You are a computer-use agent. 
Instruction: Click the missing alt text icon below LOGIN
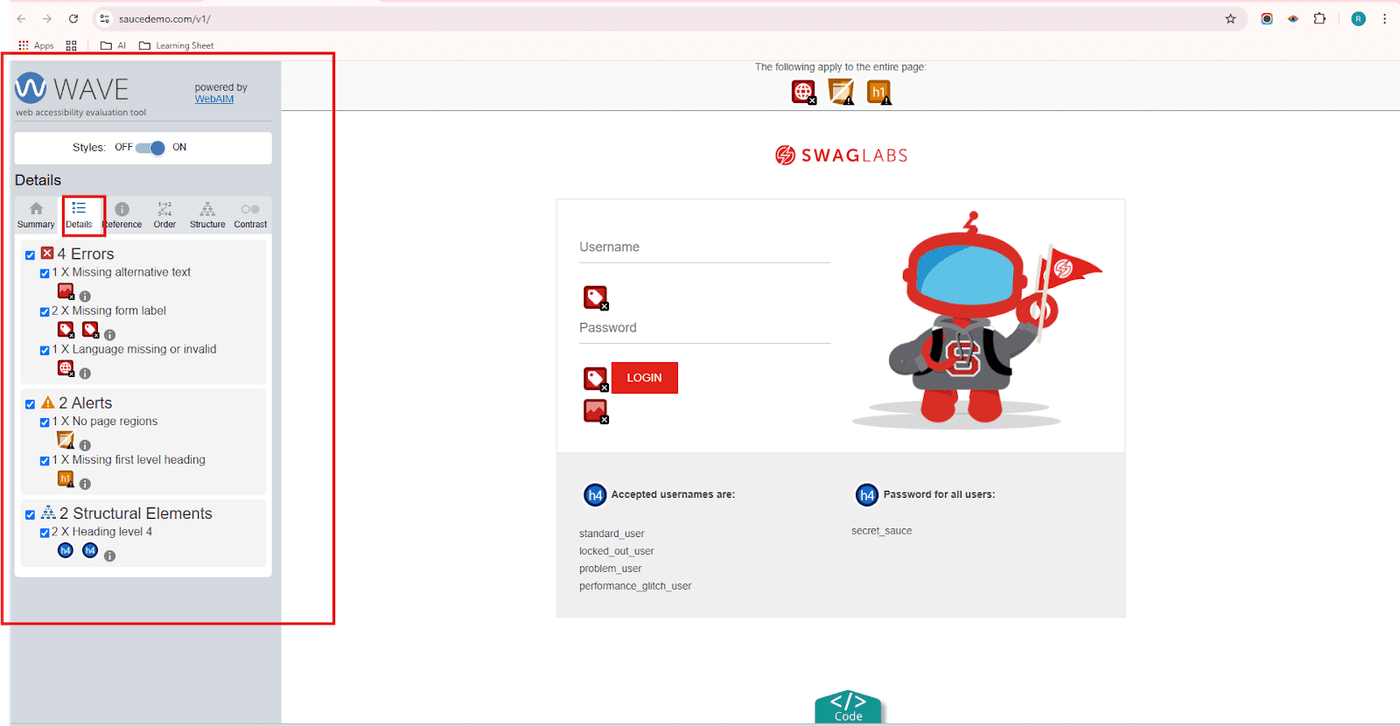click(x=596, y=411)
